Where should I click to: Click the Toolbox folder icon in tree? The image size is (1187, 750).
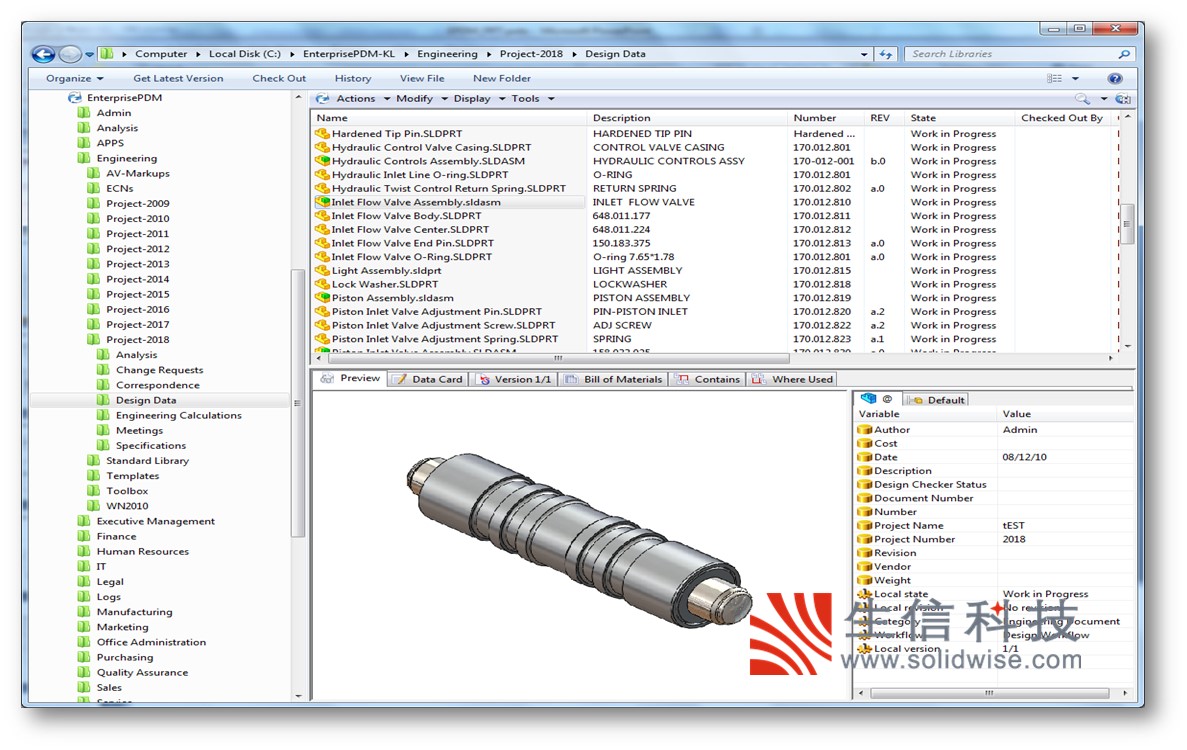pyautogui.click(x=93, y=491)
